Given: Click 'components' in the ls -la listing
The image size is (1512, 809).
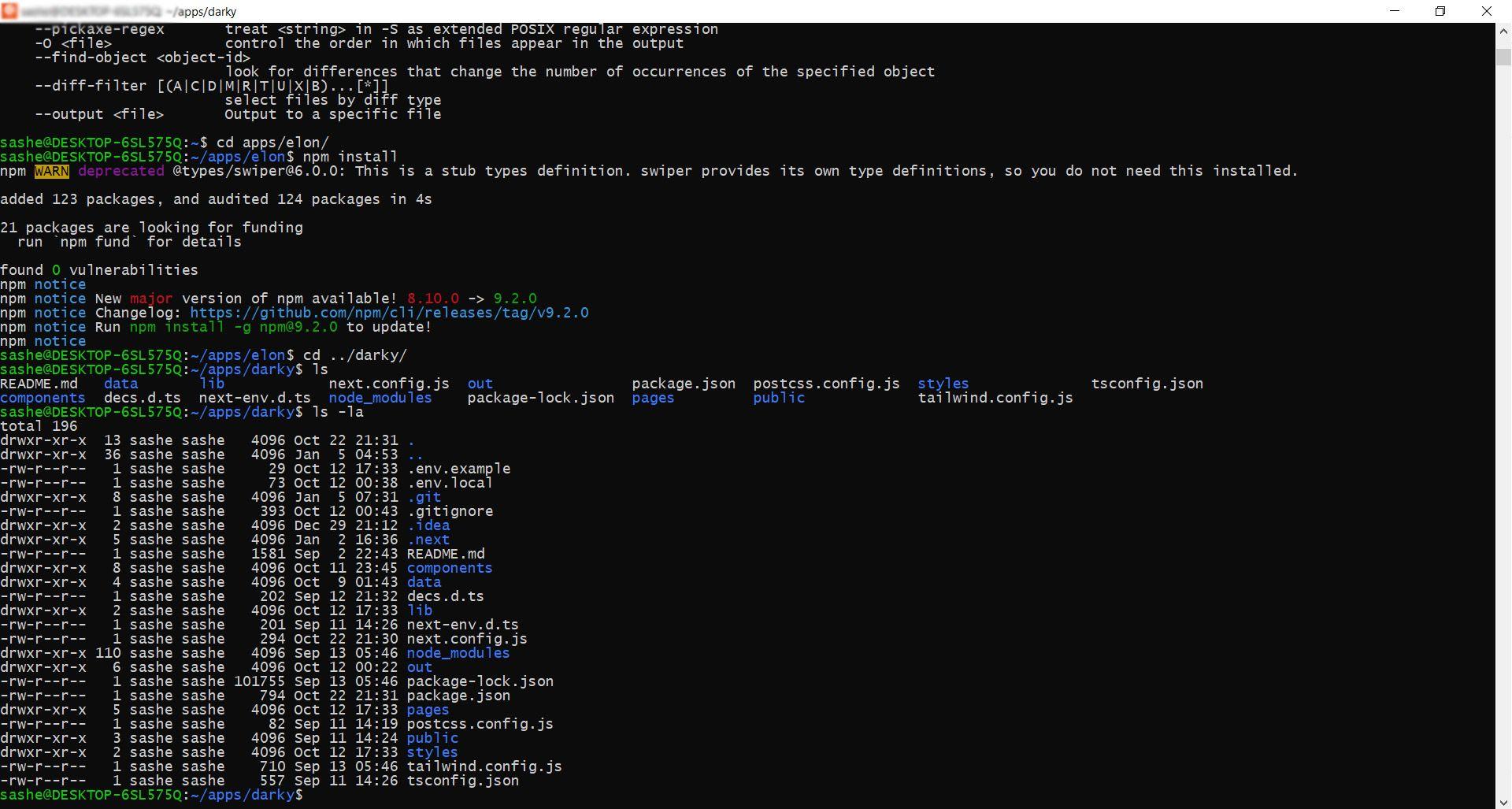Looking at the screenshot, I should click(450, 568).
